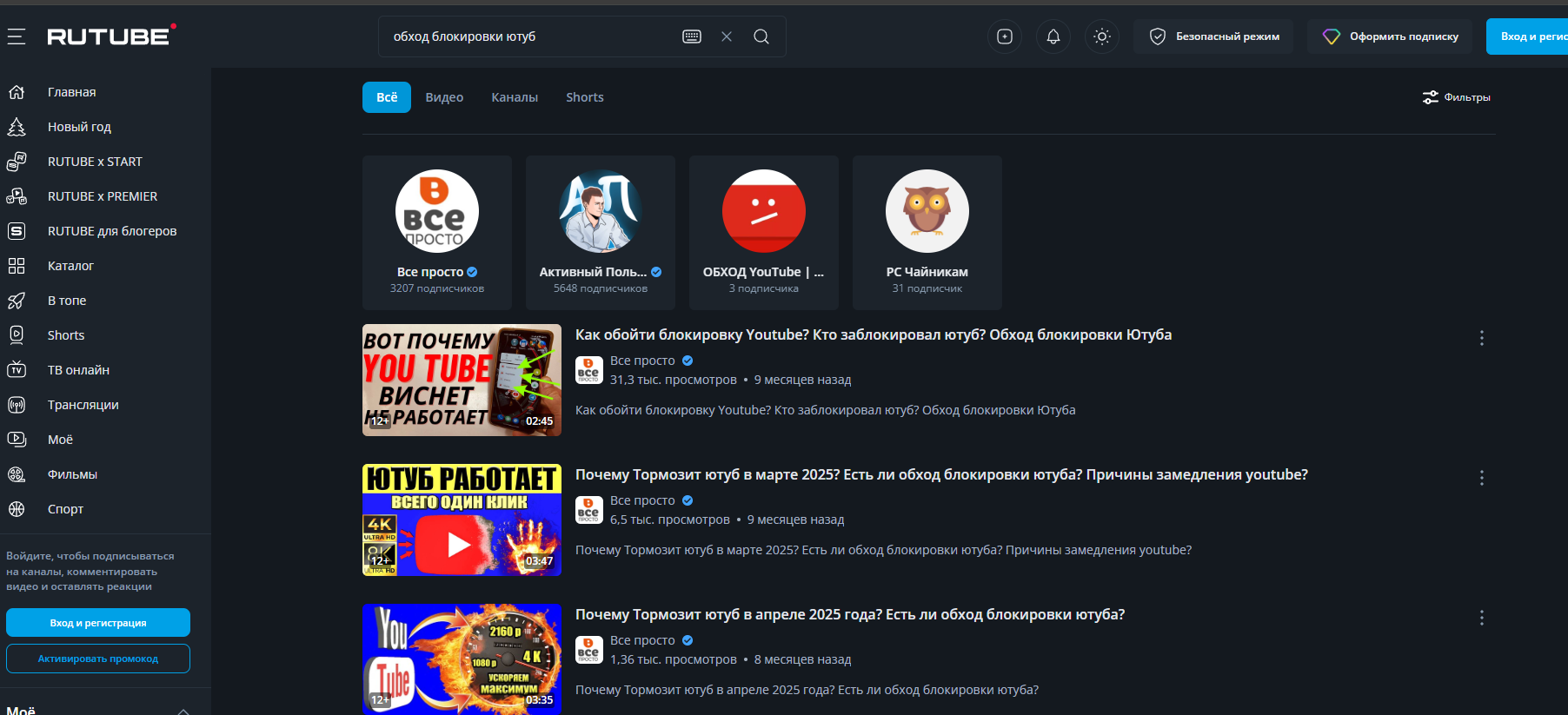Open video title Как обойти блокировку Youtube
Screen dimensions: 1568x715
pyautogui.click(x=874, y=335)
